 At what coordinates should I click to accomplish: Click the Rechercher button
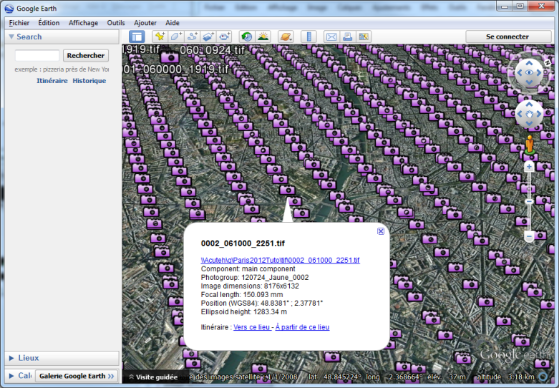(x=86, y=56)
